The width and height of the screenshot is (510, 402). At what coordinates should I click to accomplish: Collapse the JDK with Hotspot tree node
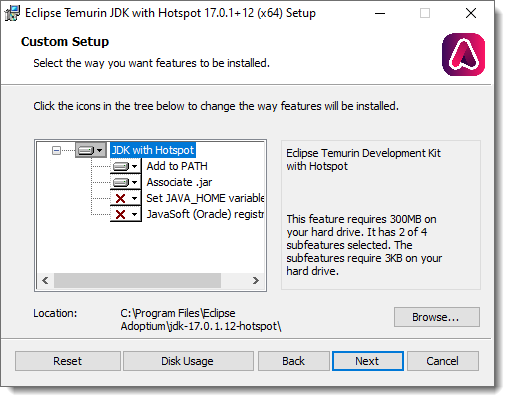point(56,151)
